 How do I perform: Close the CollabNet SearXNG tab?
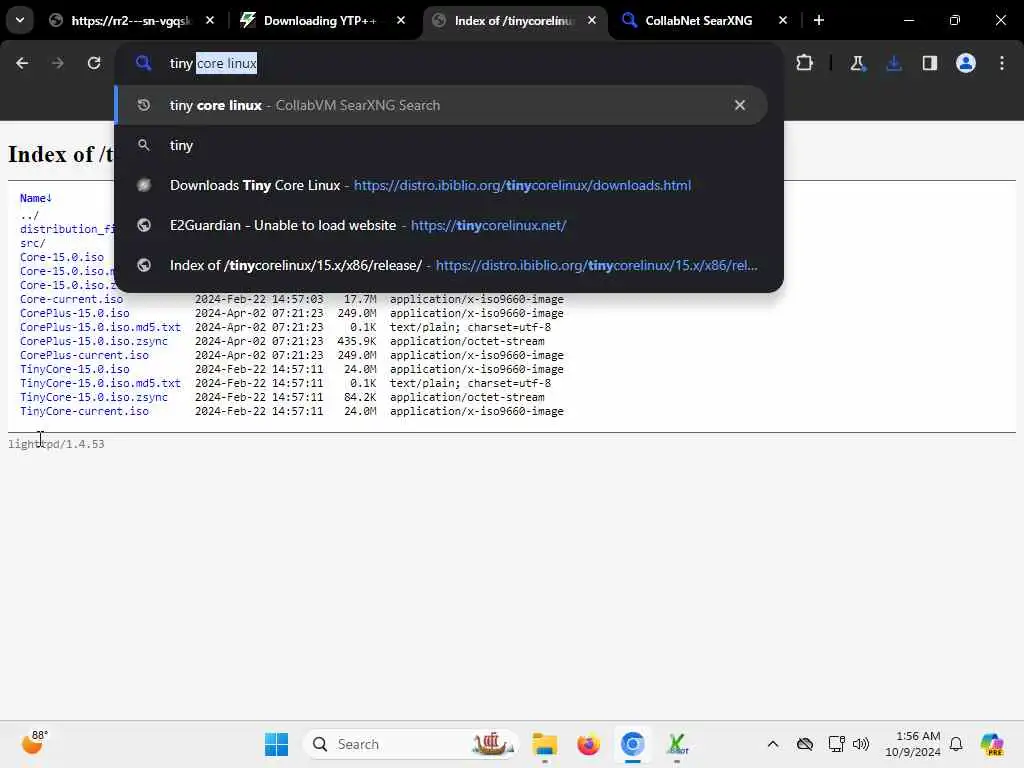(783, 20)
